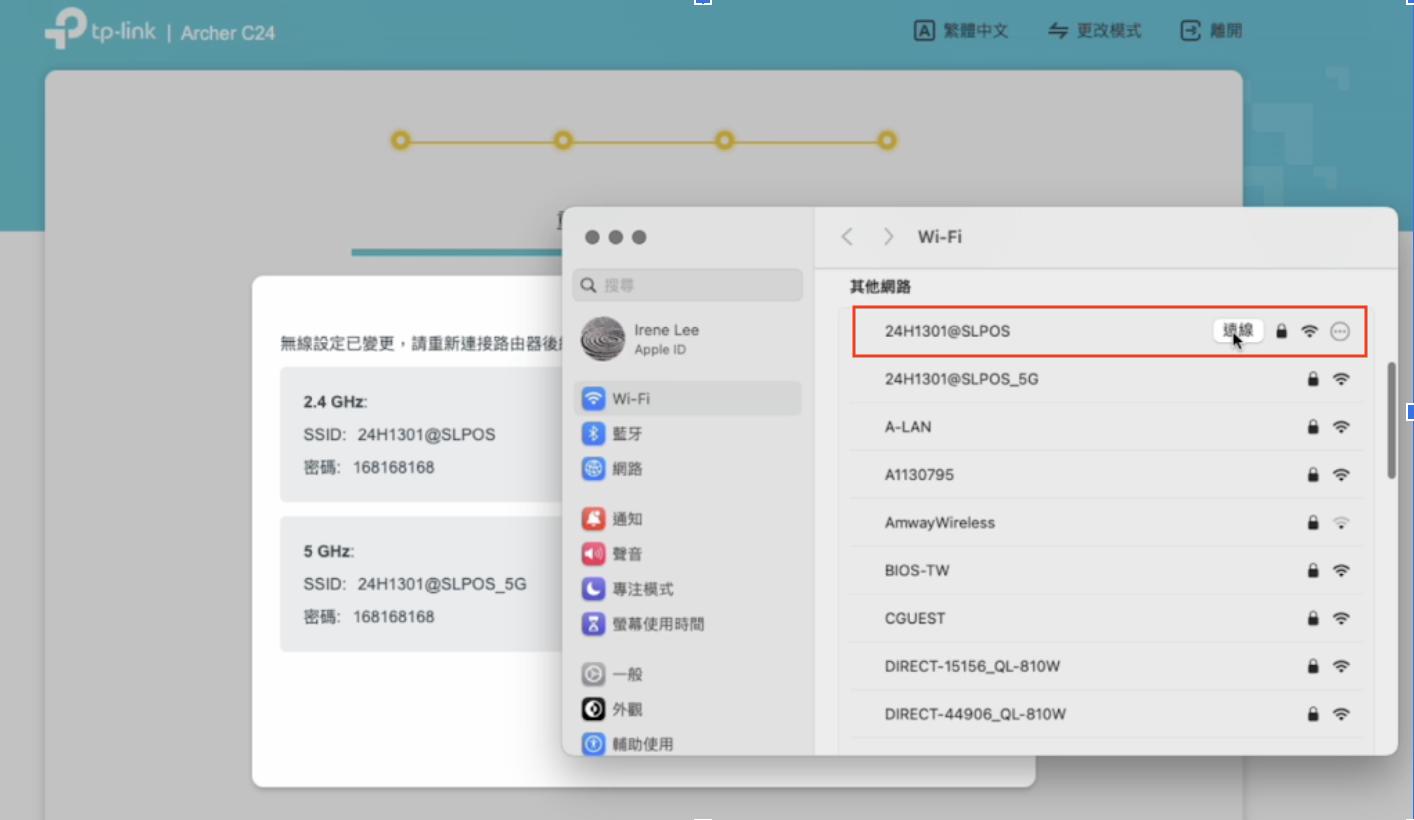This screenshot has height=820, width=1414.
Task: Click the Wi-Fi window title
Action: [940, 237]
